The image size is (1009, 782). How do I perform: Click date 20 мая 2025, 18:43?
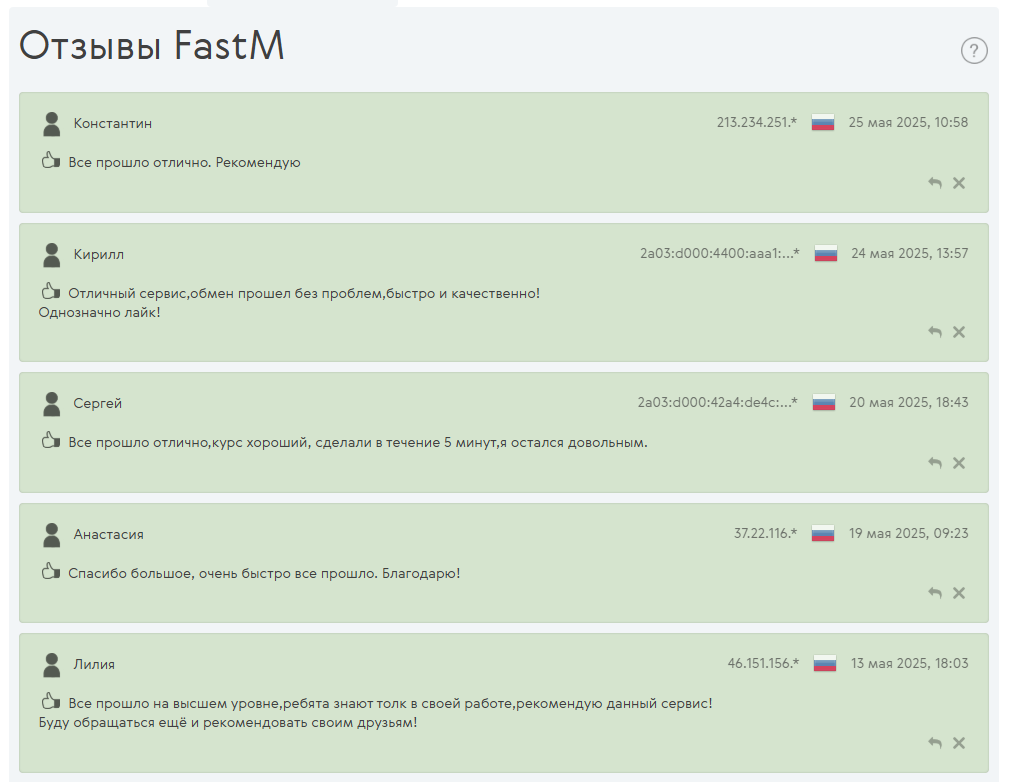(909, 402)
